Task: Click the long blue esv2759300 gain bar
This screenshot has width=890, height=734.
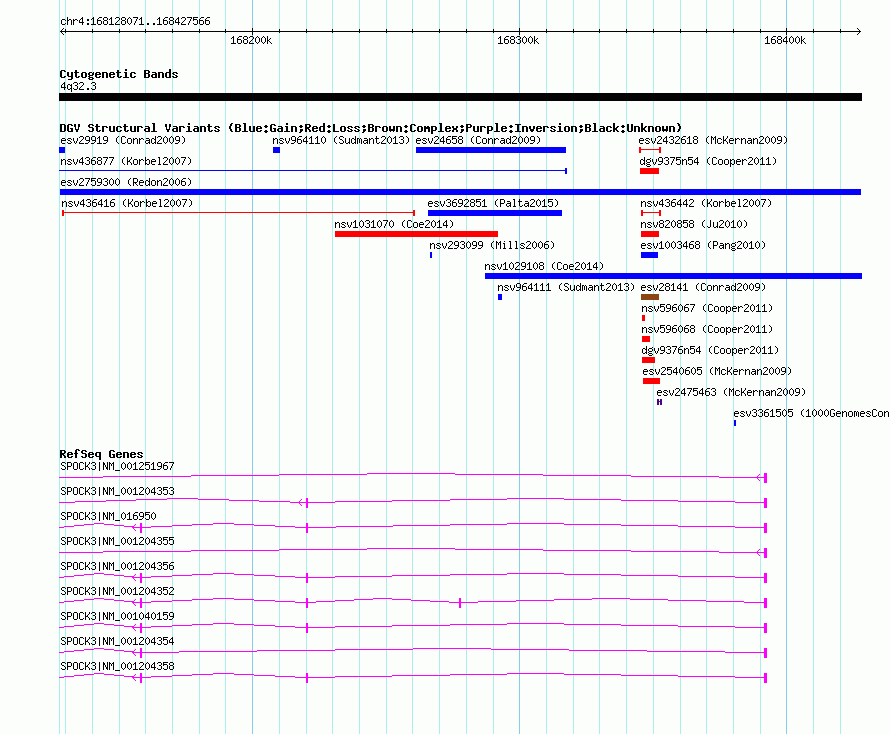Action: point(460,192)
